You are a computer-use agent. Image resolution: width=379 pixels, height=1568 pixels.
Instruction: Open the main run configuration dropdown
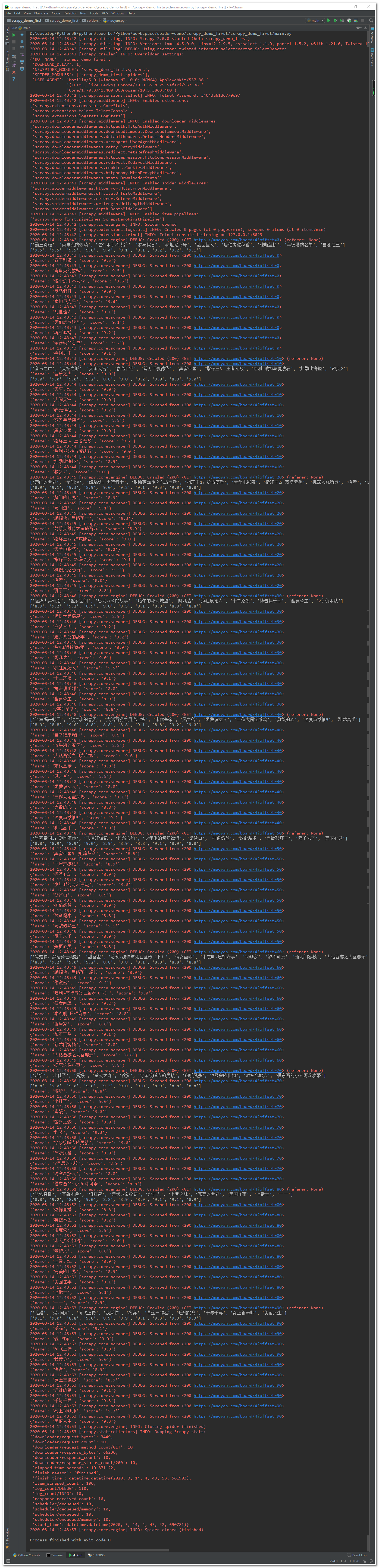click(315, 20)
